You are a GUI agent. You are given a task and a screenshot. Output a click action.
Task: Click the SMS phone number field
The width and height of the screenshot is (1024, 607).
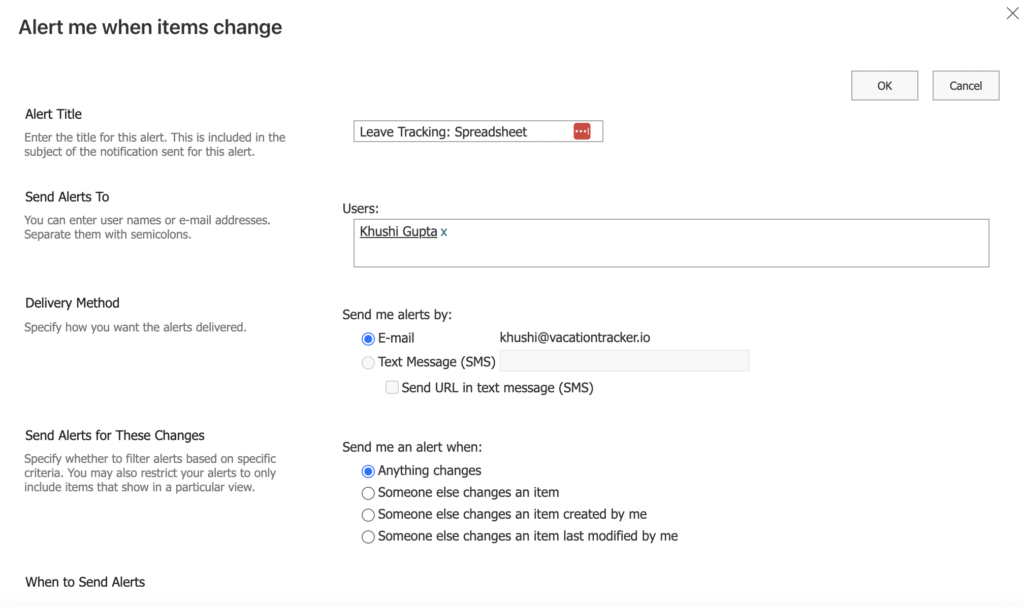click(625, 361)
